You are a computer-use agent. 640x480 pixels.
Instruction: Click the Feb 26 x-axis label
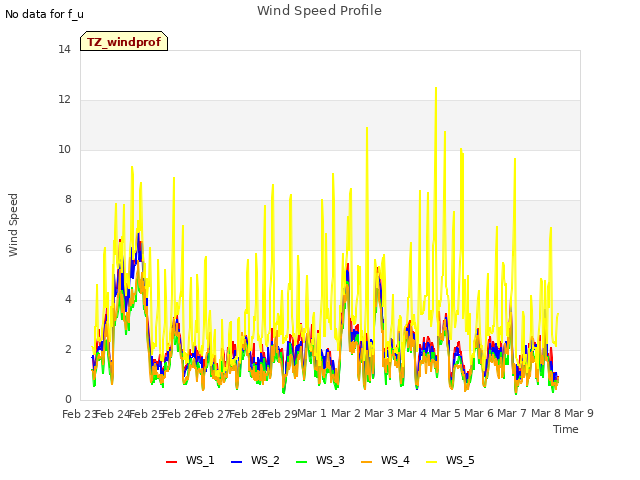click(x=179, y=414)
